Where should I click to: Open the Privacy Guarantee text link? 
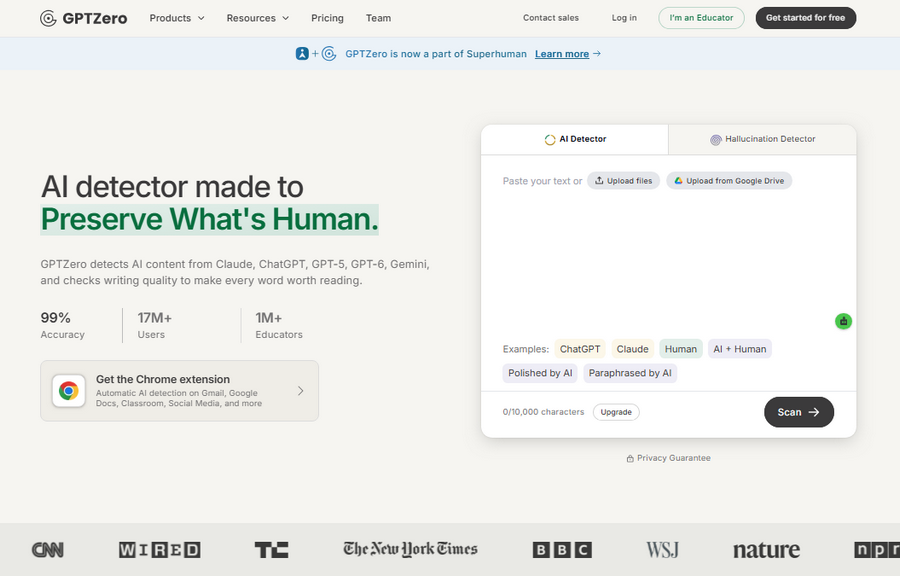(x=674, y=458)
